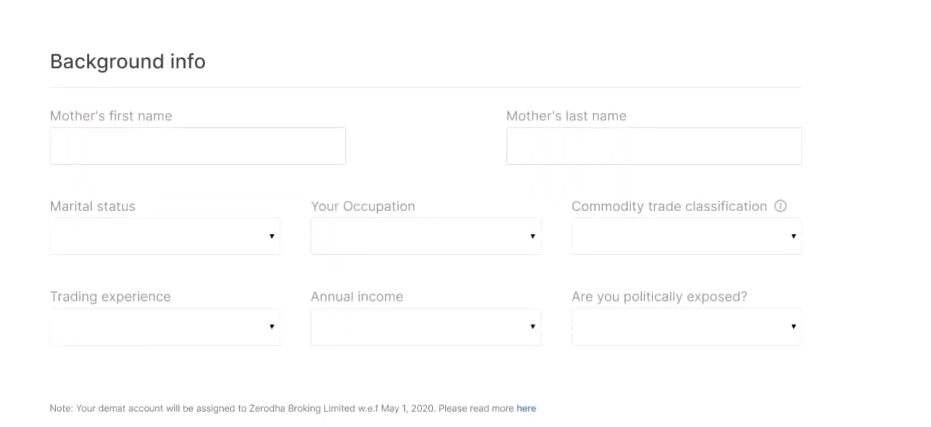This screenshot has height=427, width=931.
Task: Click the 'Annual income' label text
Action: click(x=357, y=296)
